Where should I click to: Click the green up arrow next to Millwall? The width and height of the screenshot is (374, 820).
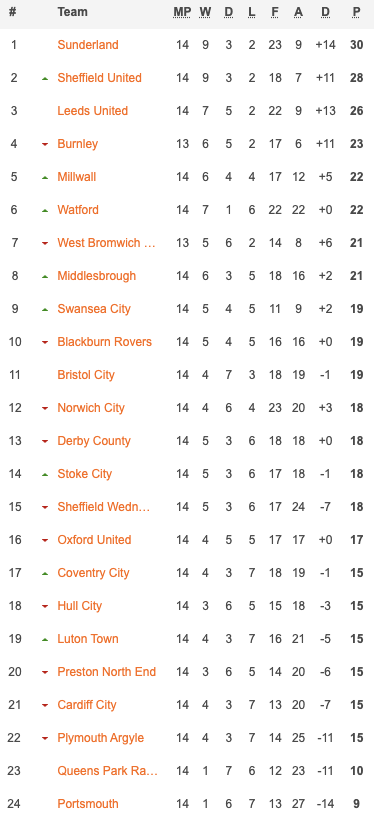coord(45,177)
